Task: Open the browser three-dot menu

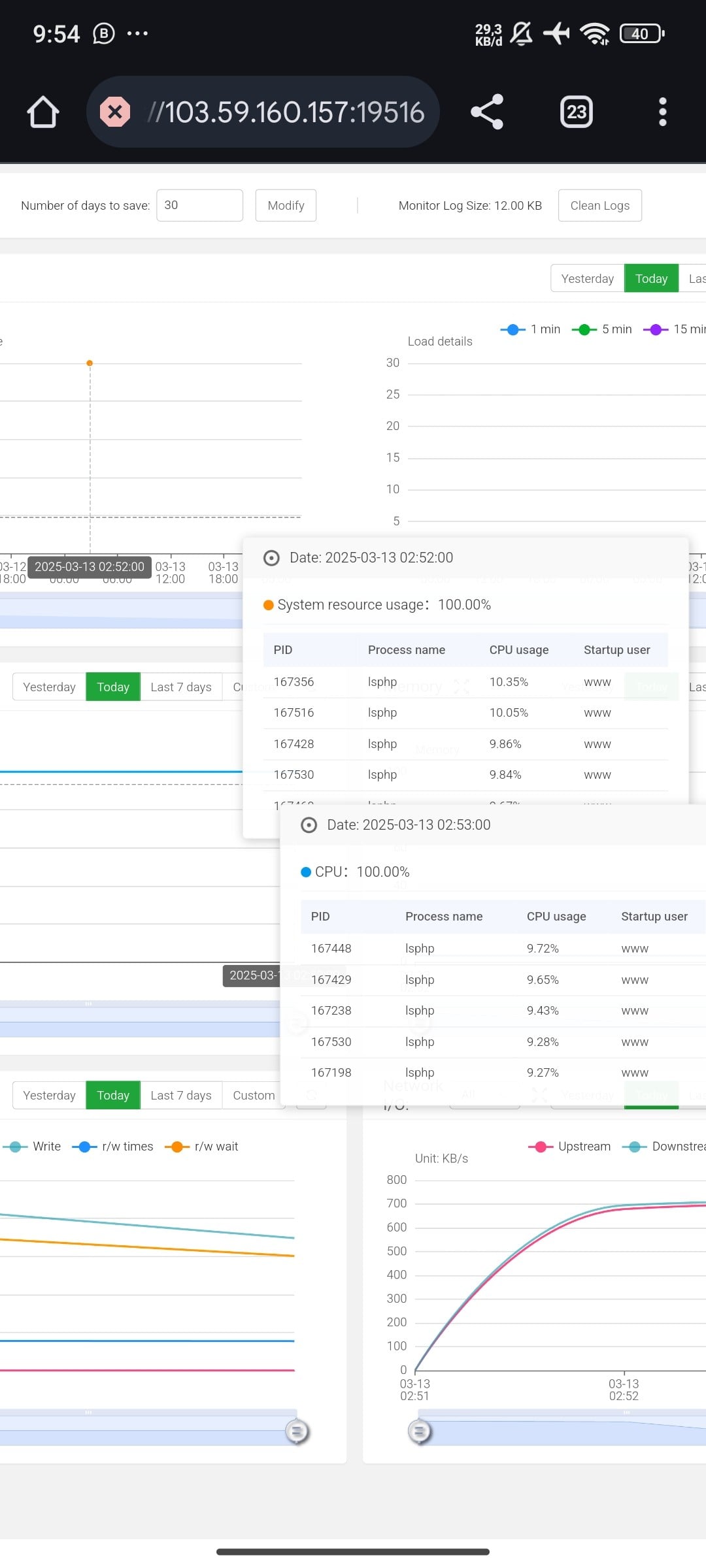Action: (x=662, y=112)
